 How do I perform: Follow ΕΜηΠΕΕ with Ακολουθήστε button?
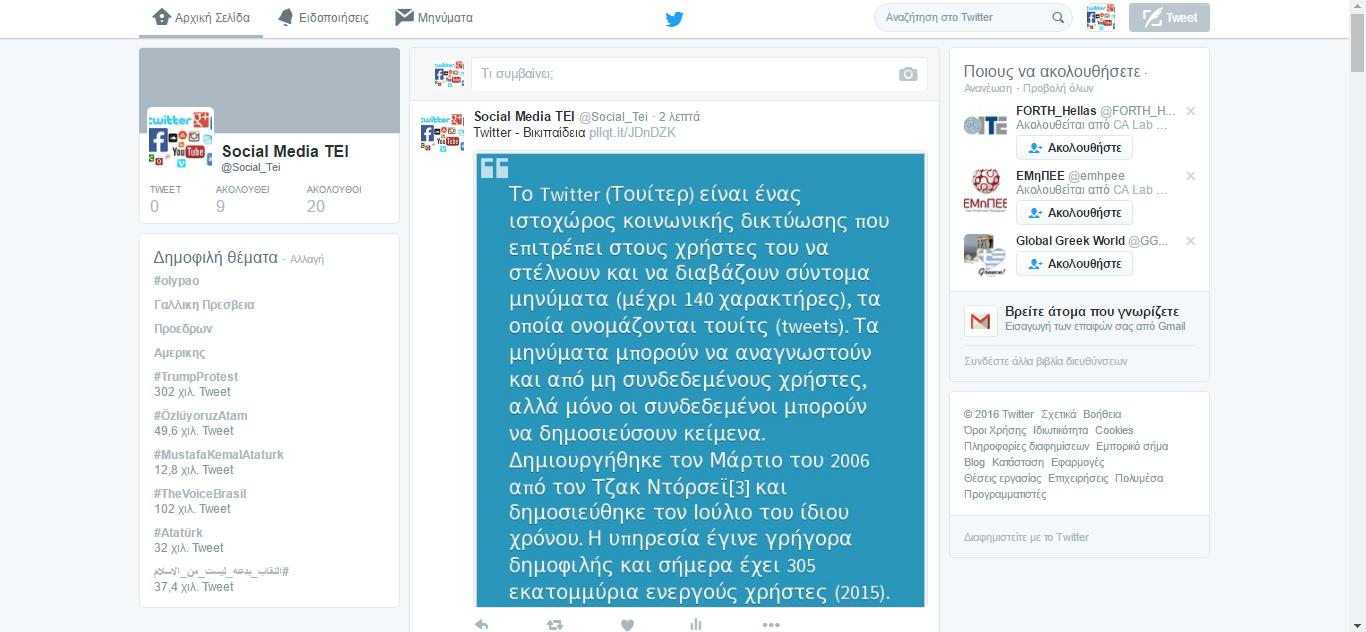coord(1074,213)
